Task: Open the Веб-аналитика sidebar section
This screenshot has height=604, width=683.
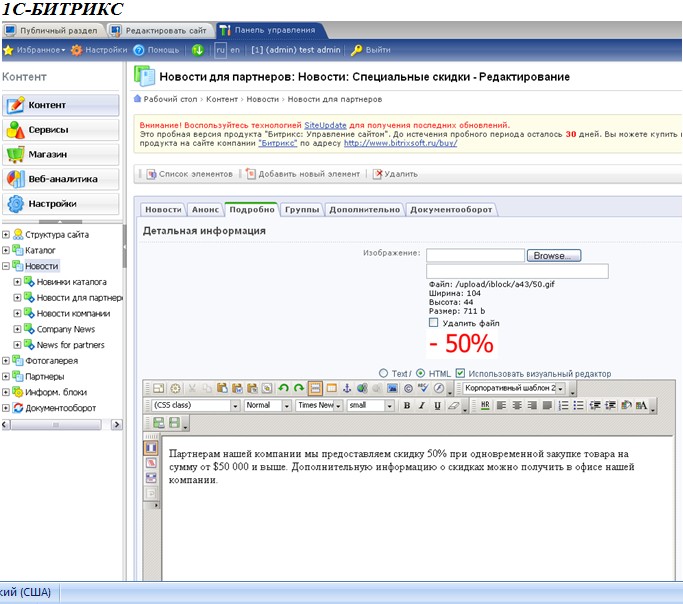Action: click(61, 179)
